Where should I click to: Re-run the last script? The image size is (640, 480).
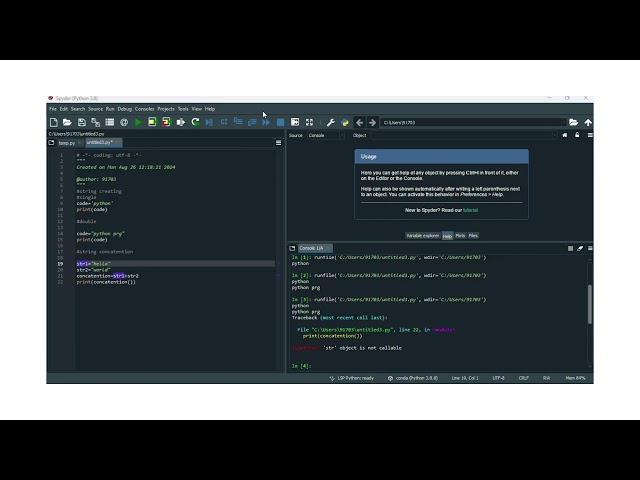point(195,122)
